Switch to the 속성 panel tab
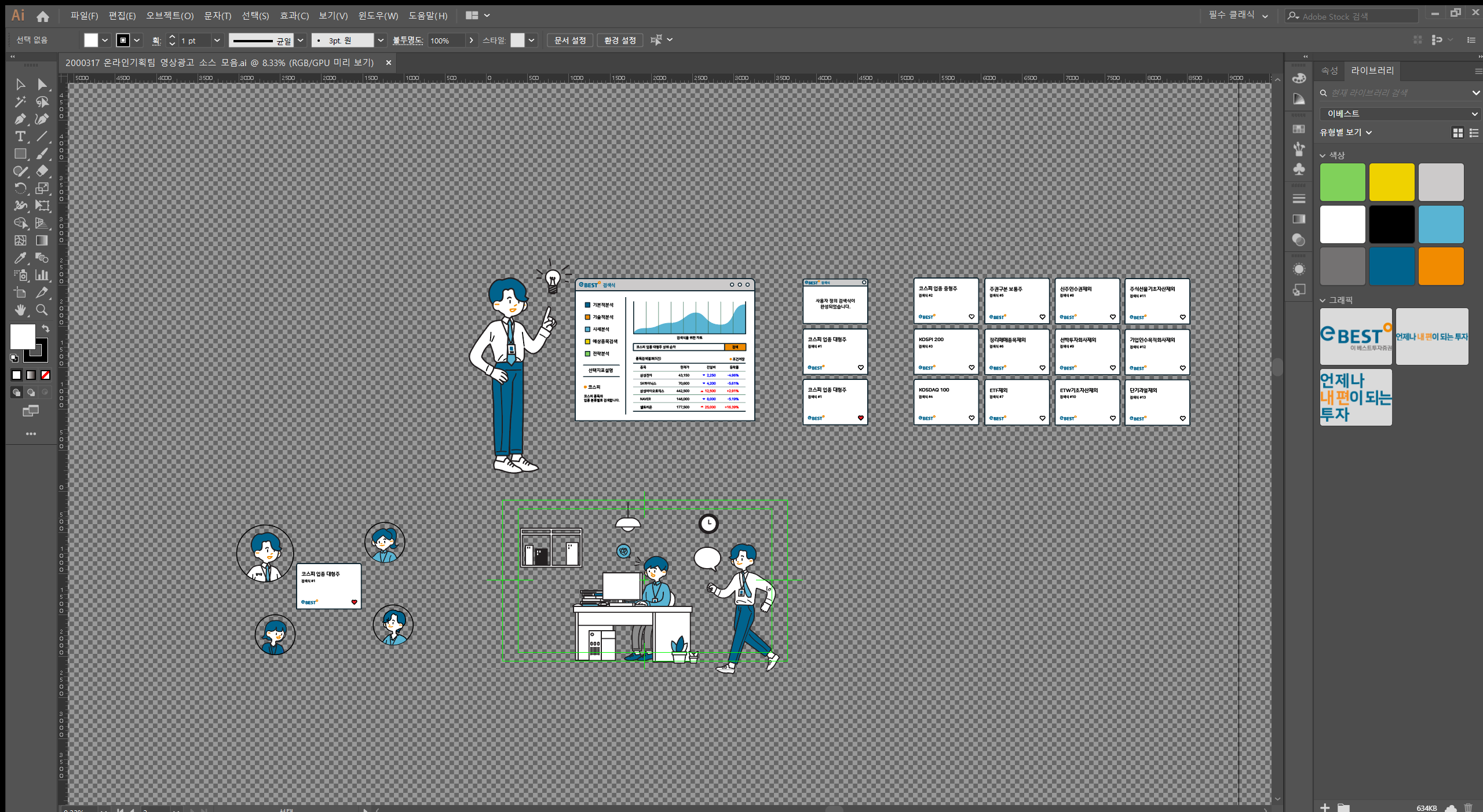 [x=1329, y=71]
